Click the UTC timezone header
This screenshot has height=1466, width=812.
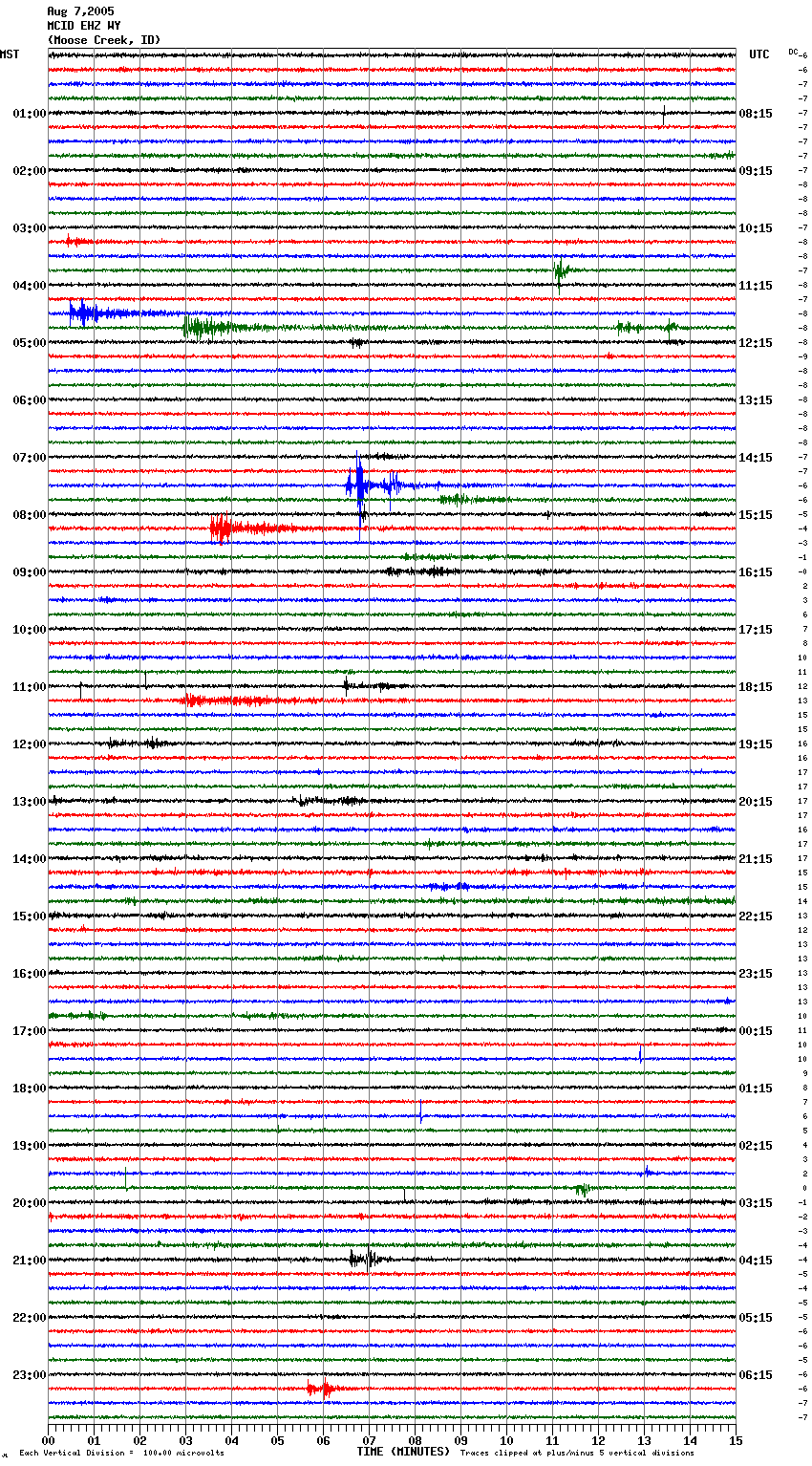[x=759, y=54]
